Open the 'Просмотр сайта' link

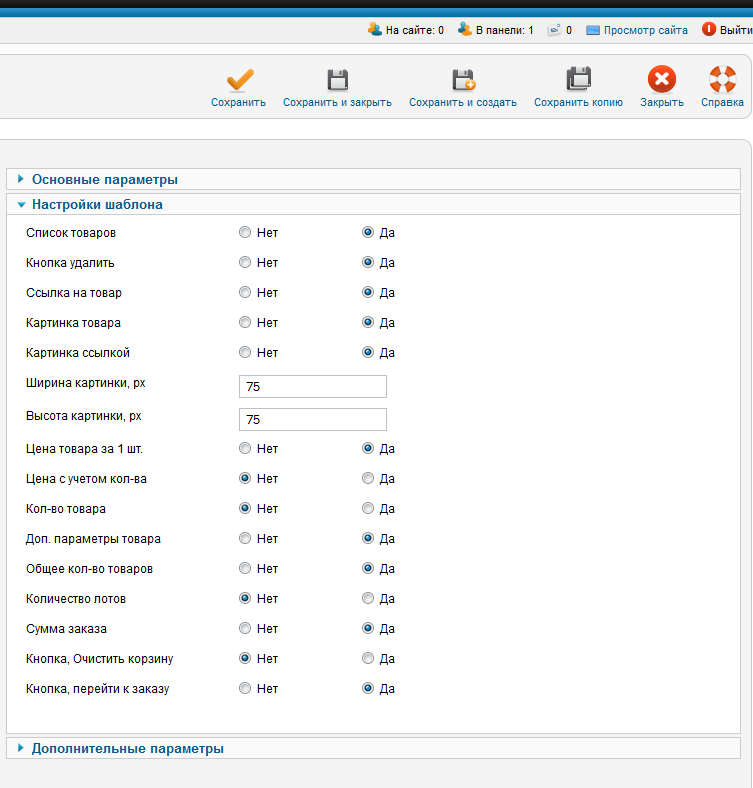coord(645,31)
